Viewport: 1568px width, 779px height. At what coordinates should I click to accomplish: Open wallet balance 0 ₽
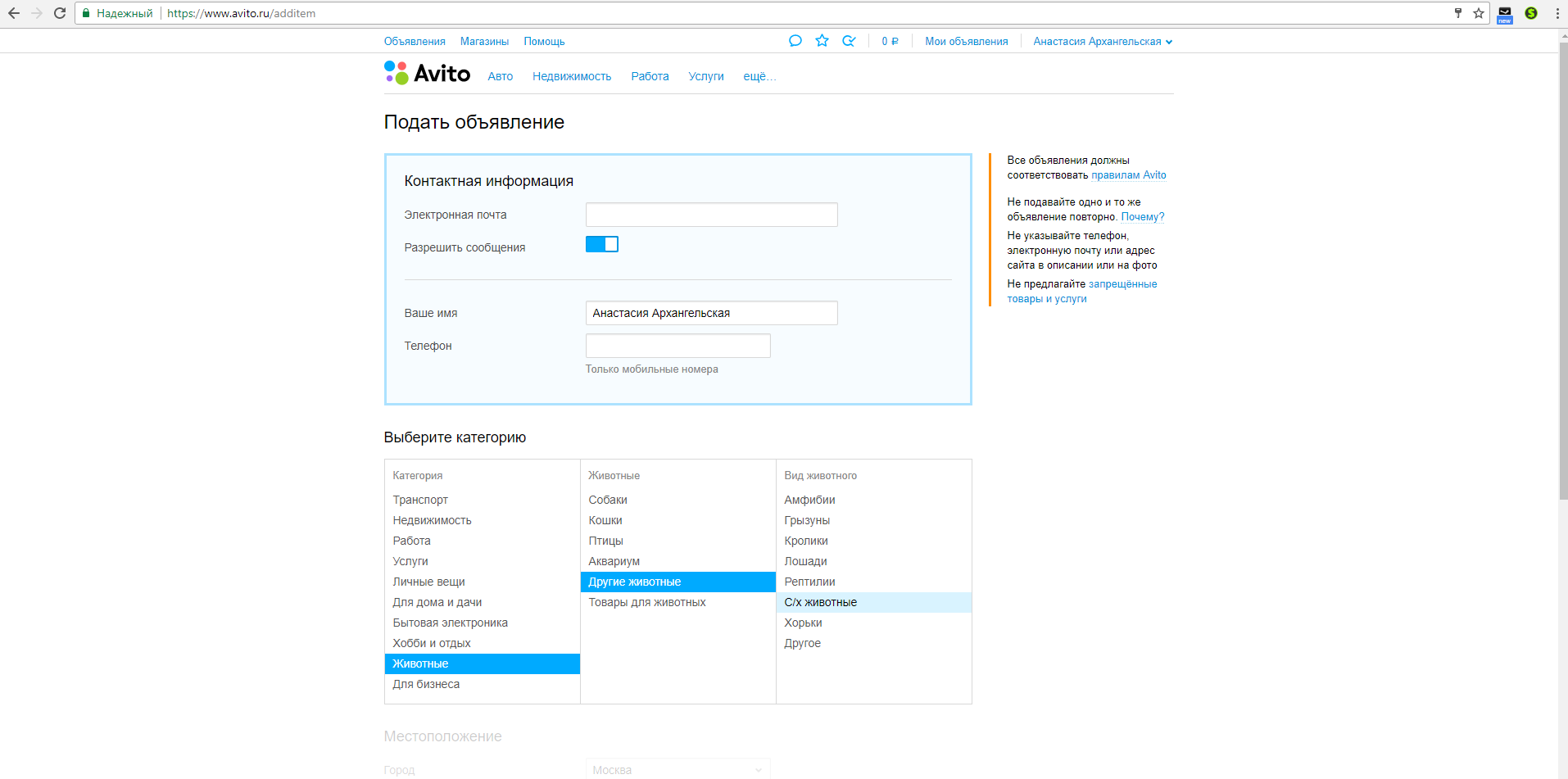point(890,42)
